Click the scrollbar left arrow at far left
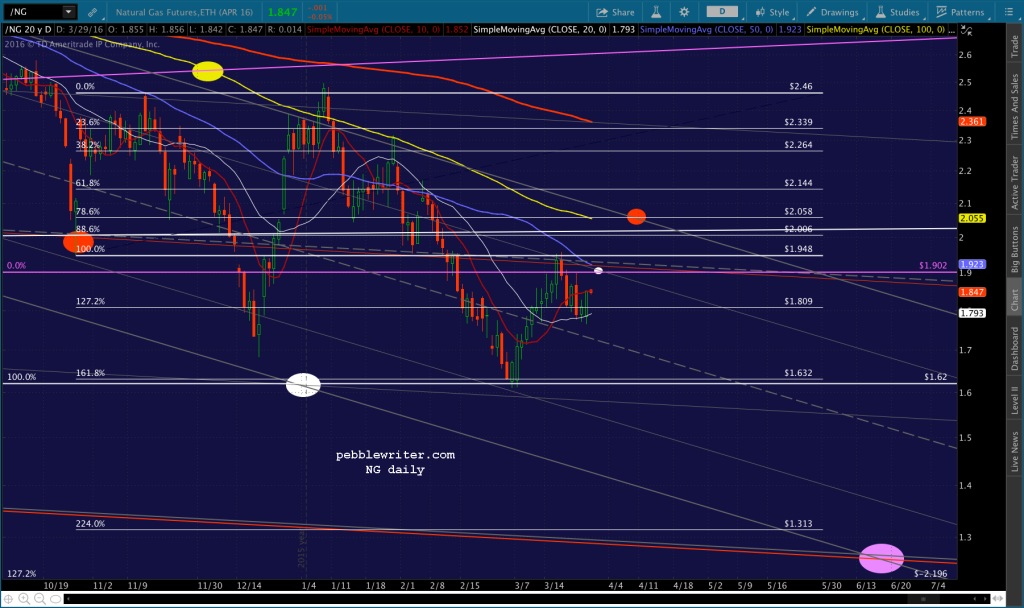 pyautogui.click(x=68, y=599)
